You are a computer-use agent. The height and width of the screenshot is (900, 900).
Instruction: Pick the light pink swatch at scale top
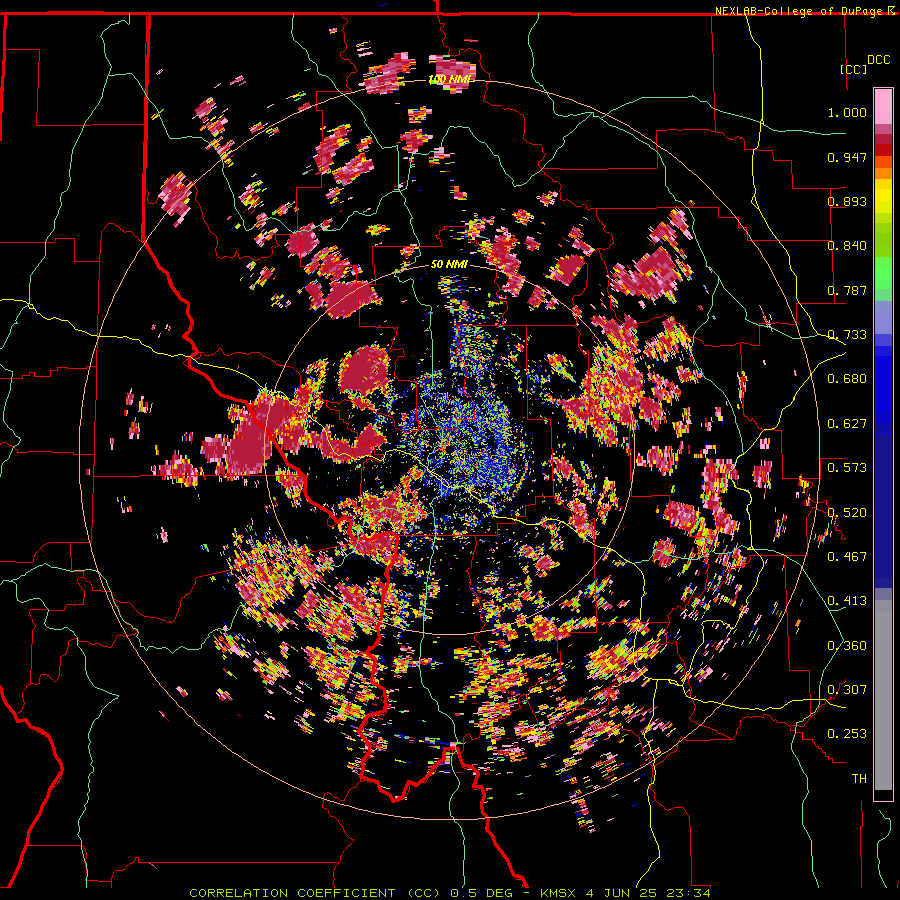click(x=883, y=107)
